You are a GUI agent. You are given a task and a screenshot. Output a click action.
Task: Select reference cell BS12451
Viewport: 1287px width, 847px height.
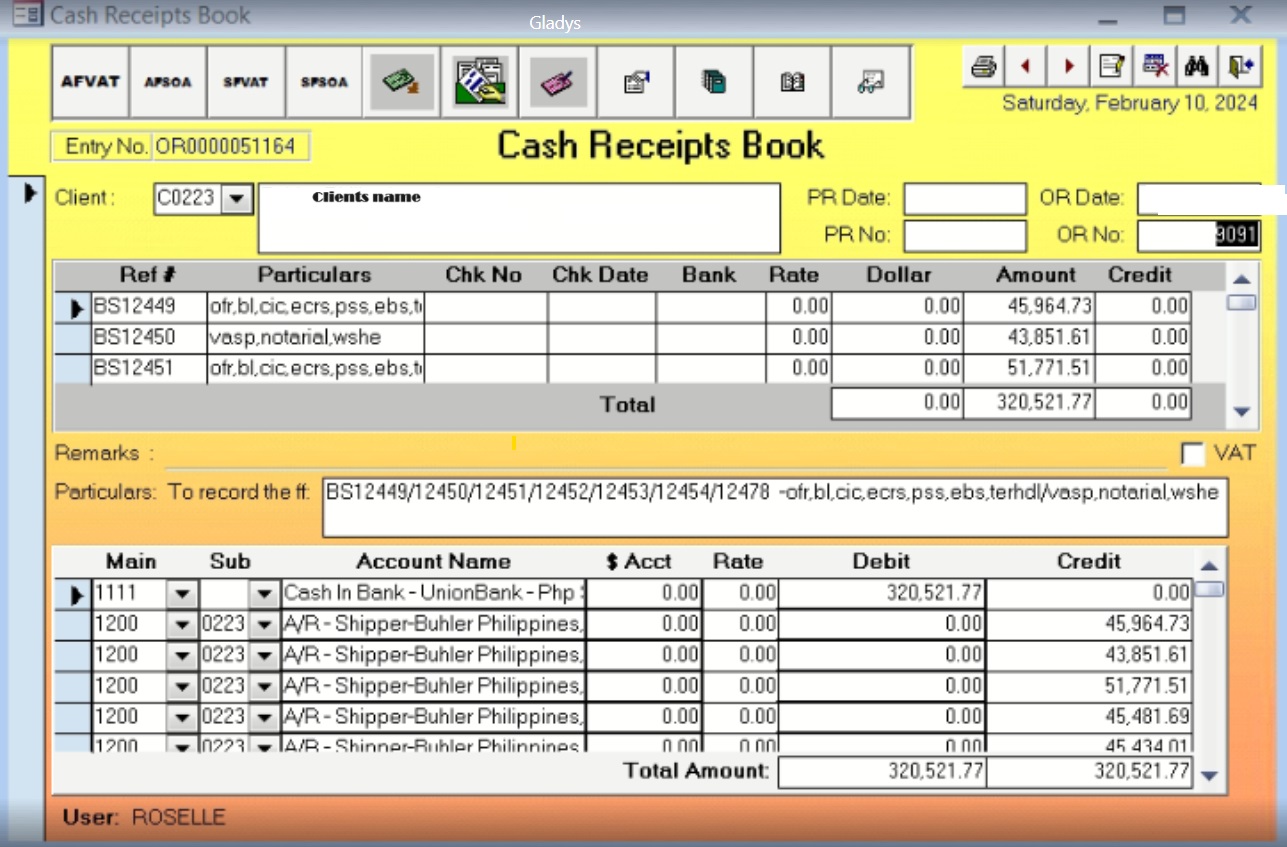(148, 368)
